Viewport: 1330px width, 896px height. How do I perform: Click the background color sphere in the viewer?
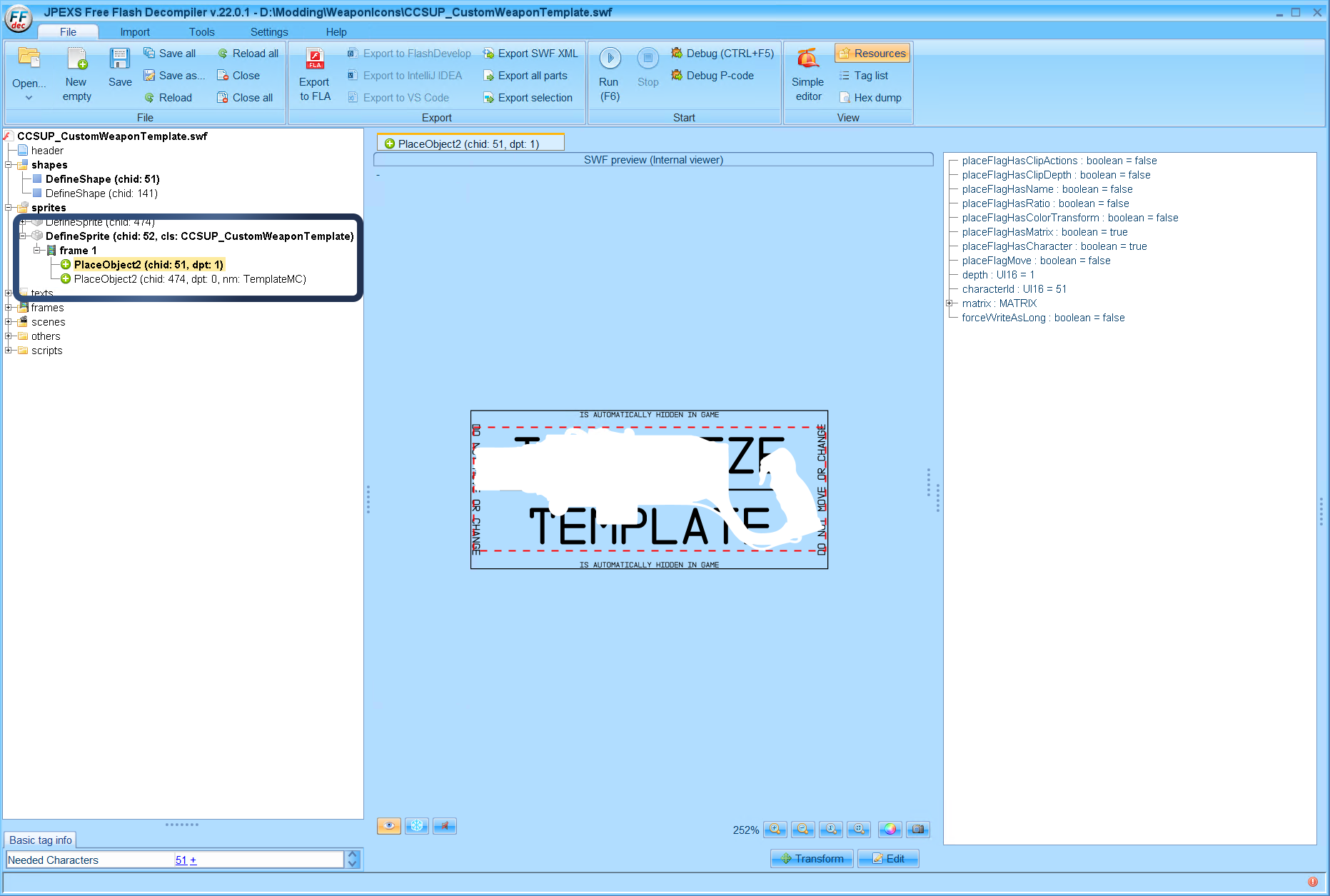pos(890,830)
